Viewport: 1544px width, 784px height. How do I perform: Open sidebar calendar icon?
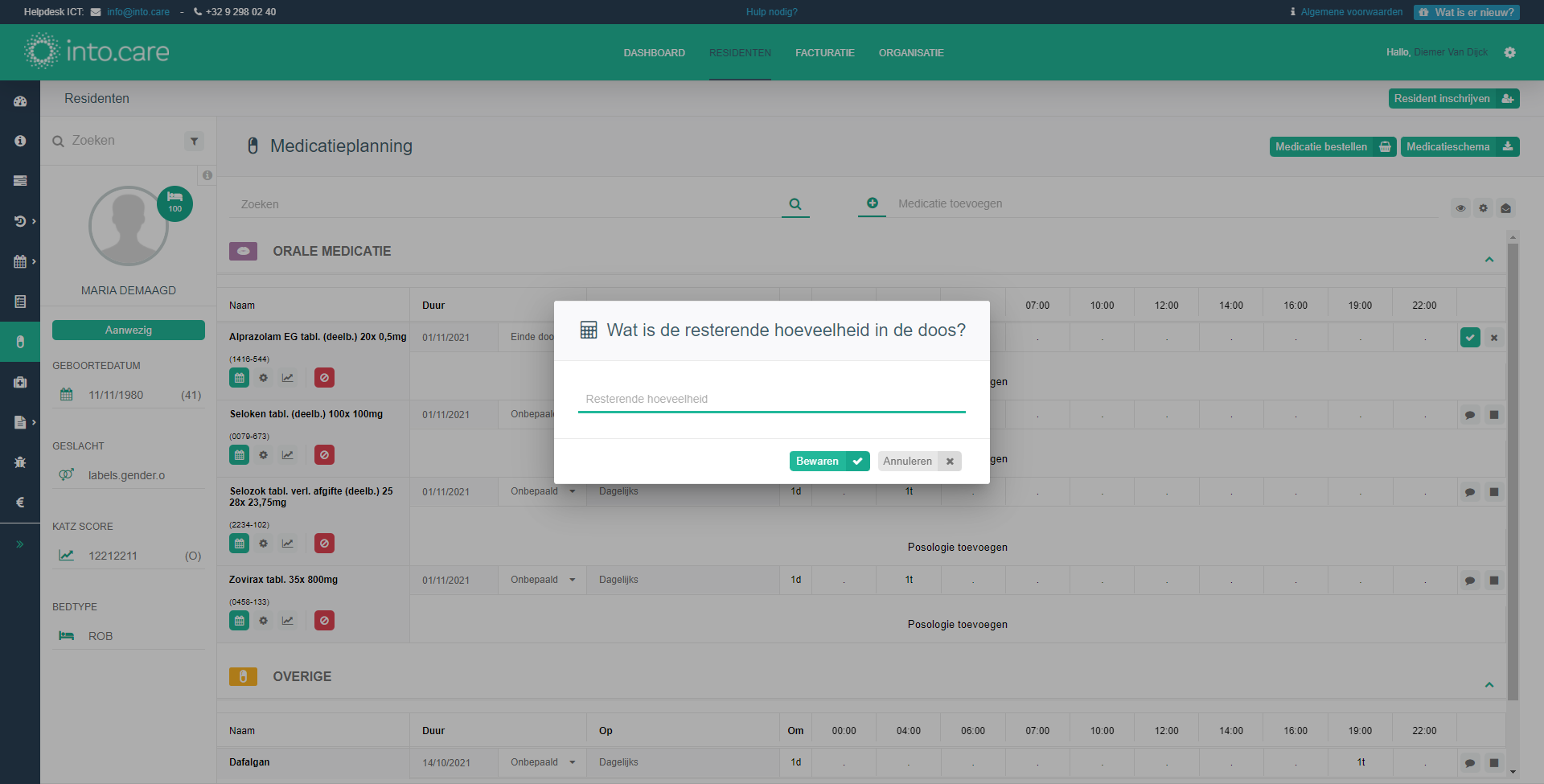click(20, 261)
